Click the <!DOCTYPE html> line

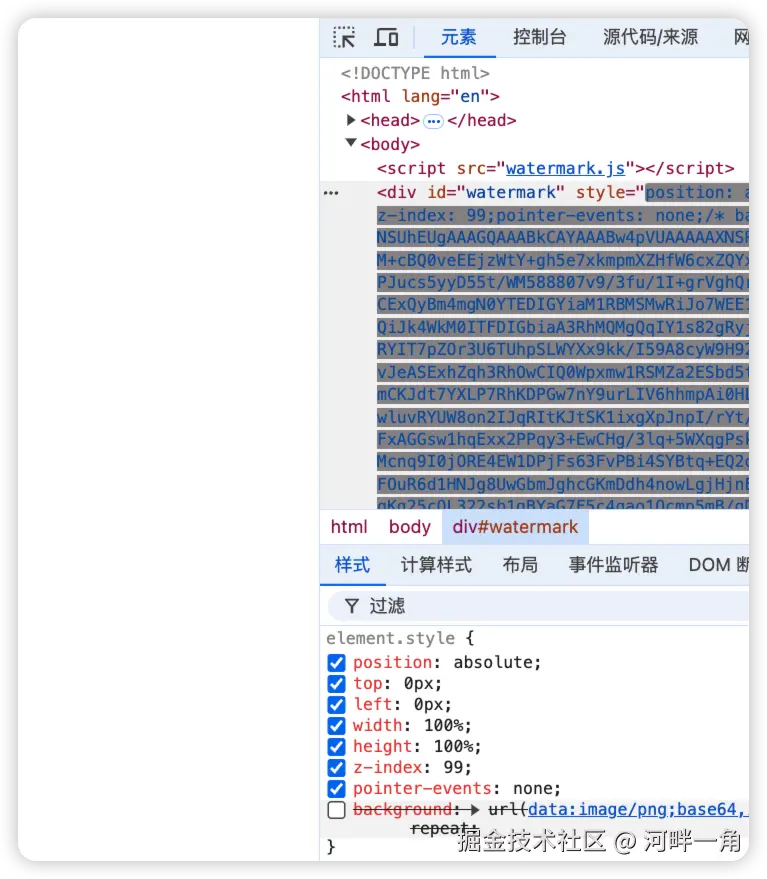pos(415,73)
